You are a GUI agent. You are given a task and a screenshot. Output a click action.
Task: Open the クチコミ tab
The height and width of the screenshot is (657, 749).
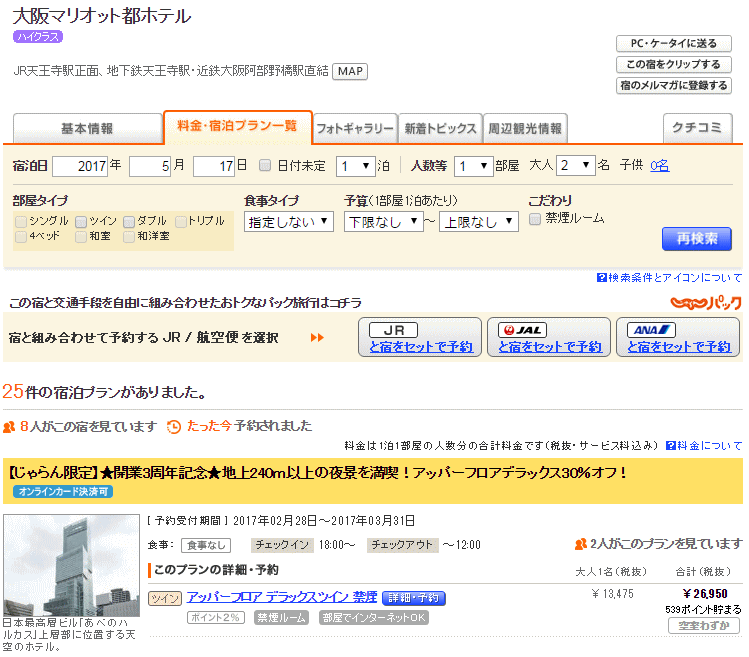coord(697,128)
